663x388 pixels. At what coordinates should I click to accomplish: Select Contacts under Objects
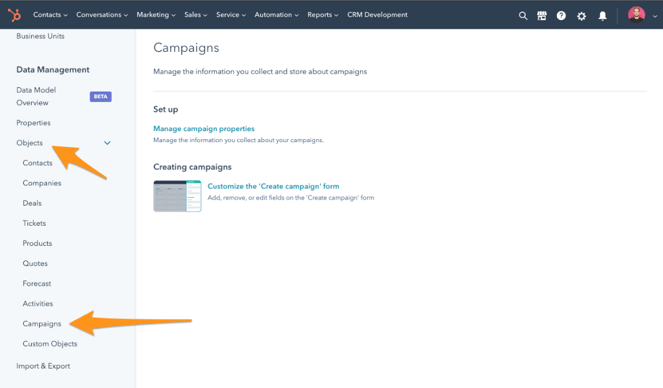coord(38,163)
